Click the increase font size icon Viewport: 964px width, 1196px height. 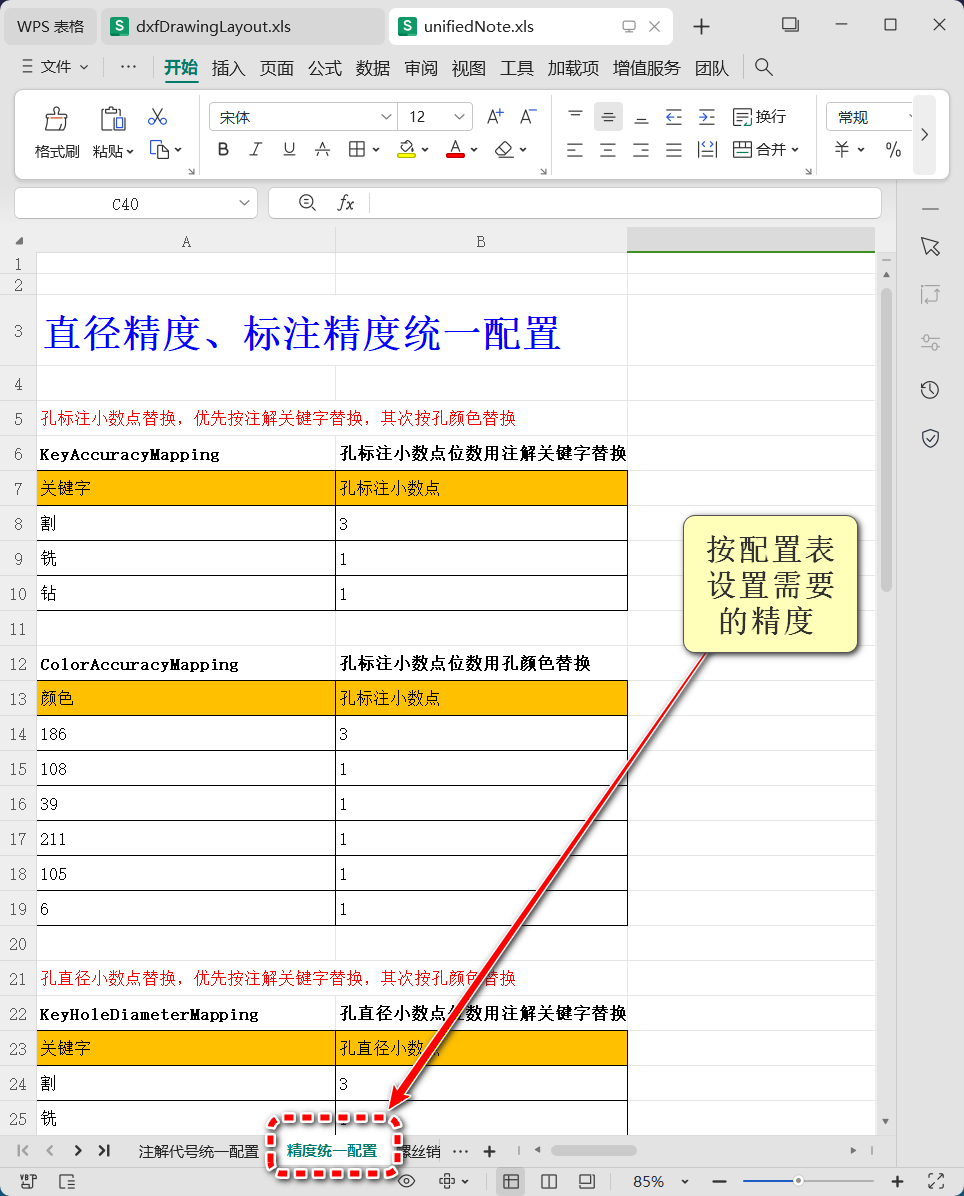click(x=495, y=117)
